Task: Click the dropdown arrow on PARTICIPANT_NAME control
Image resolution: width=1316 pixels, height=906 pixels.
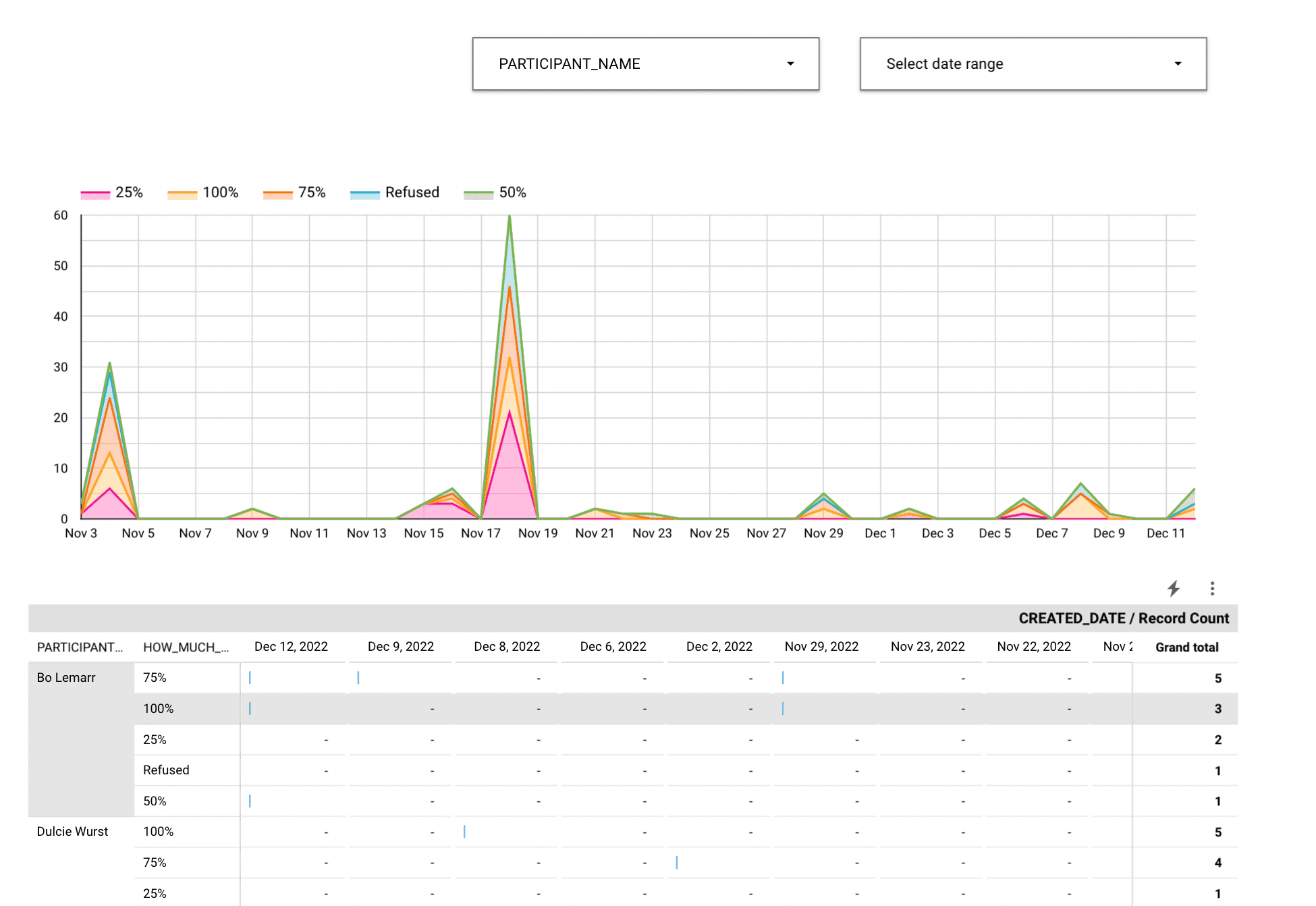Action: click(790, 63)
